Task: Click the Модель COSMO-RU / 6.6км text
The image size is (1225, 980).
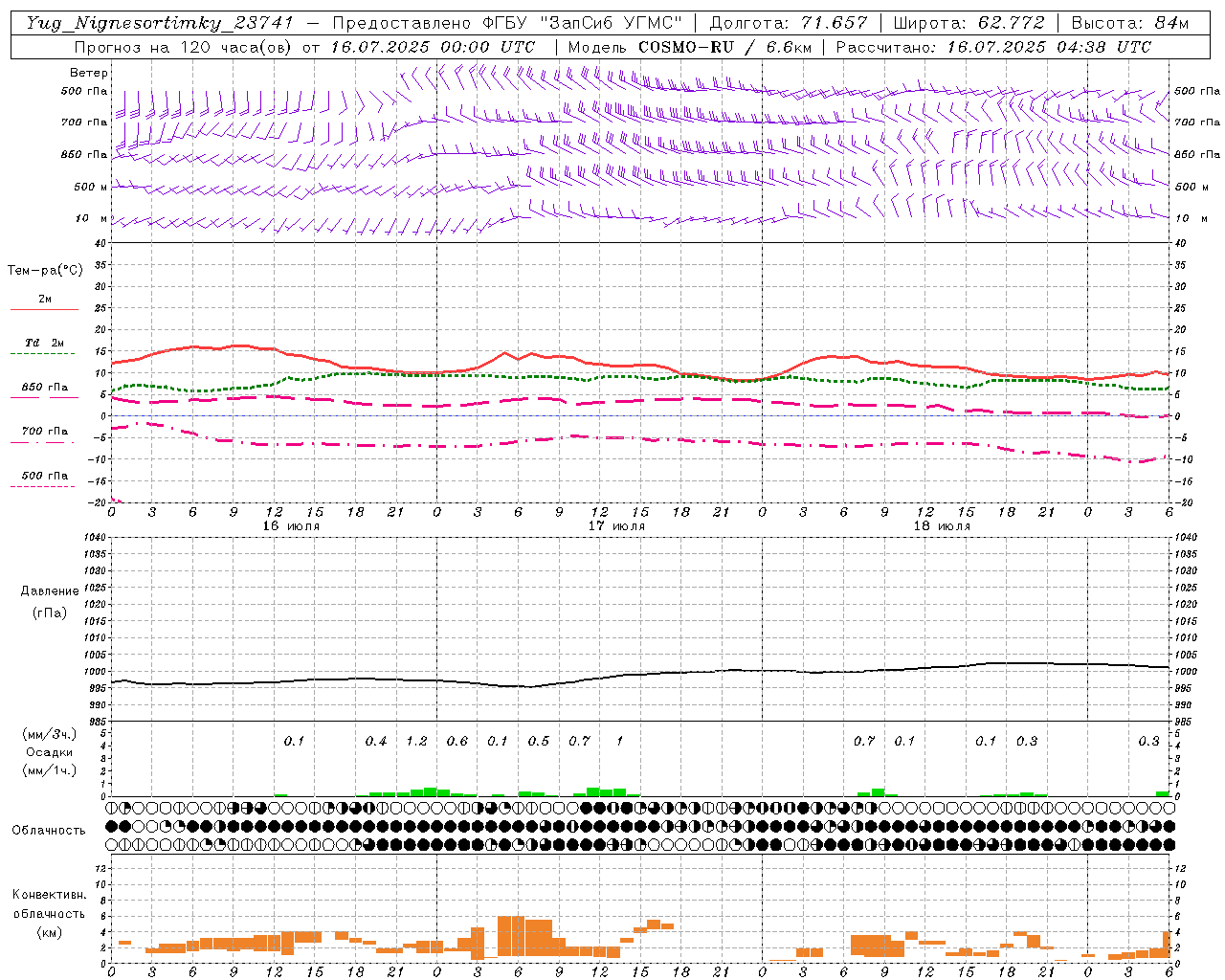Action: tap(689, 47)
